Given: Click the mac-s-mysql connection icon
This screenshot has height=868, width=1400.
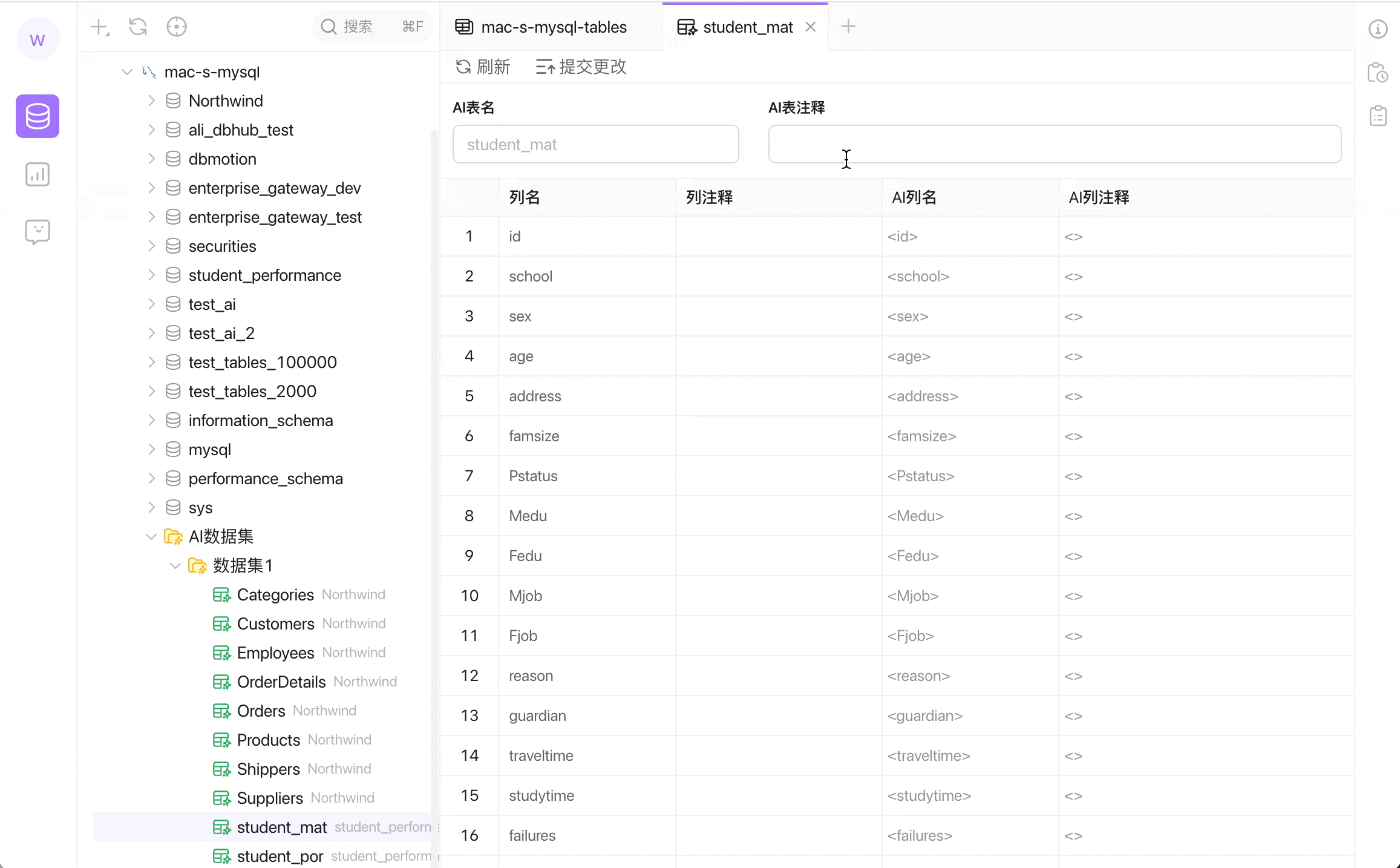Looking at the screenshot, I should 149,72.
